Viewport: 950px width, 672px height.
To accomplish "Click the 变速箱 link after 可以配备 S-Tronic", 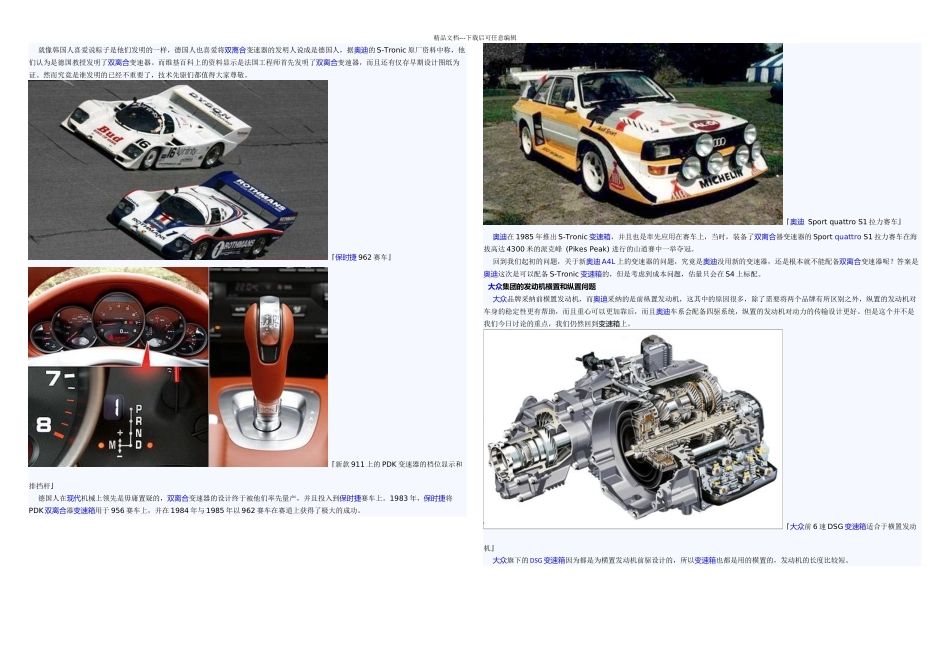I will (x=591, y=274).
